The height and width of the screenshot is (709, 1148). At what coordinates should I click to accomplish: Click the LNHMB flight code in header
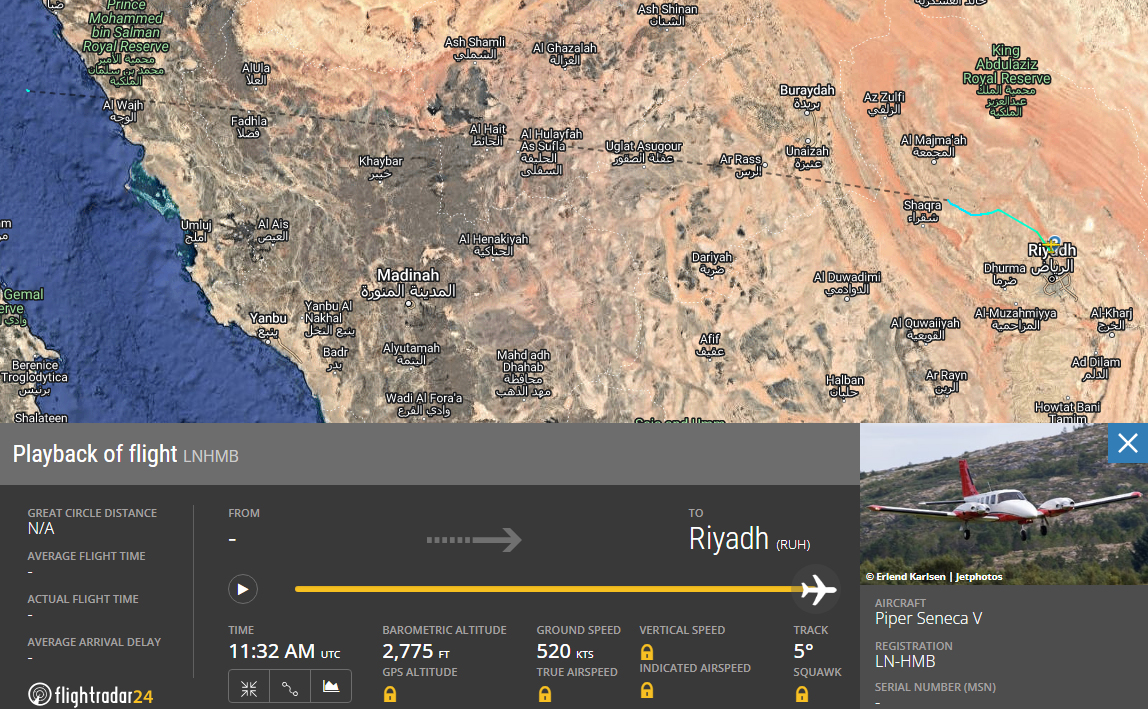211,456
